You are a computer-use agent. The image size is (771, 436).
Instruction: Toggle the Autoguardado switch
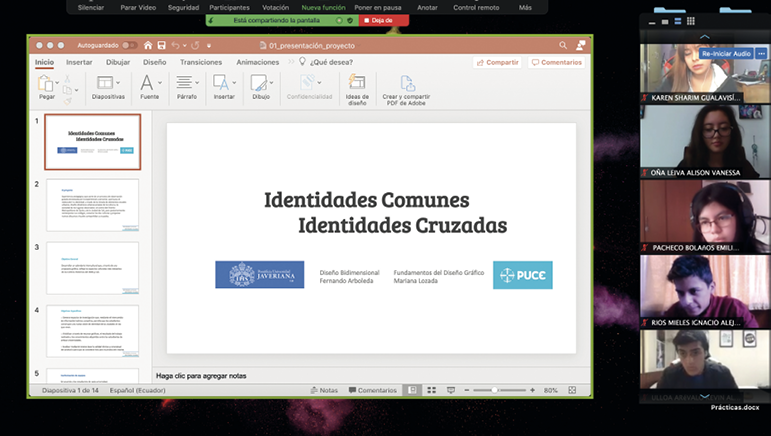point(129,45)
